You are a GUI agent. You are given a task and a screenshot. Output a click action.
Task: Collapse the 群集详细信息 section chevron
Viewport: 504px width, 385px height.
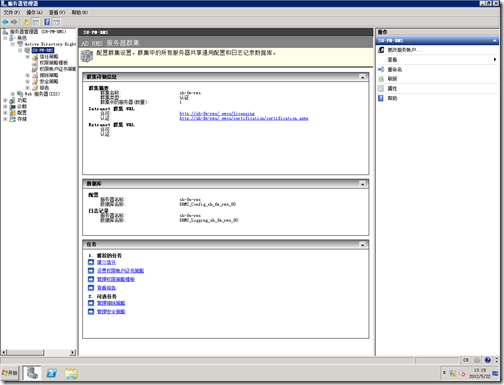[363, 77]
